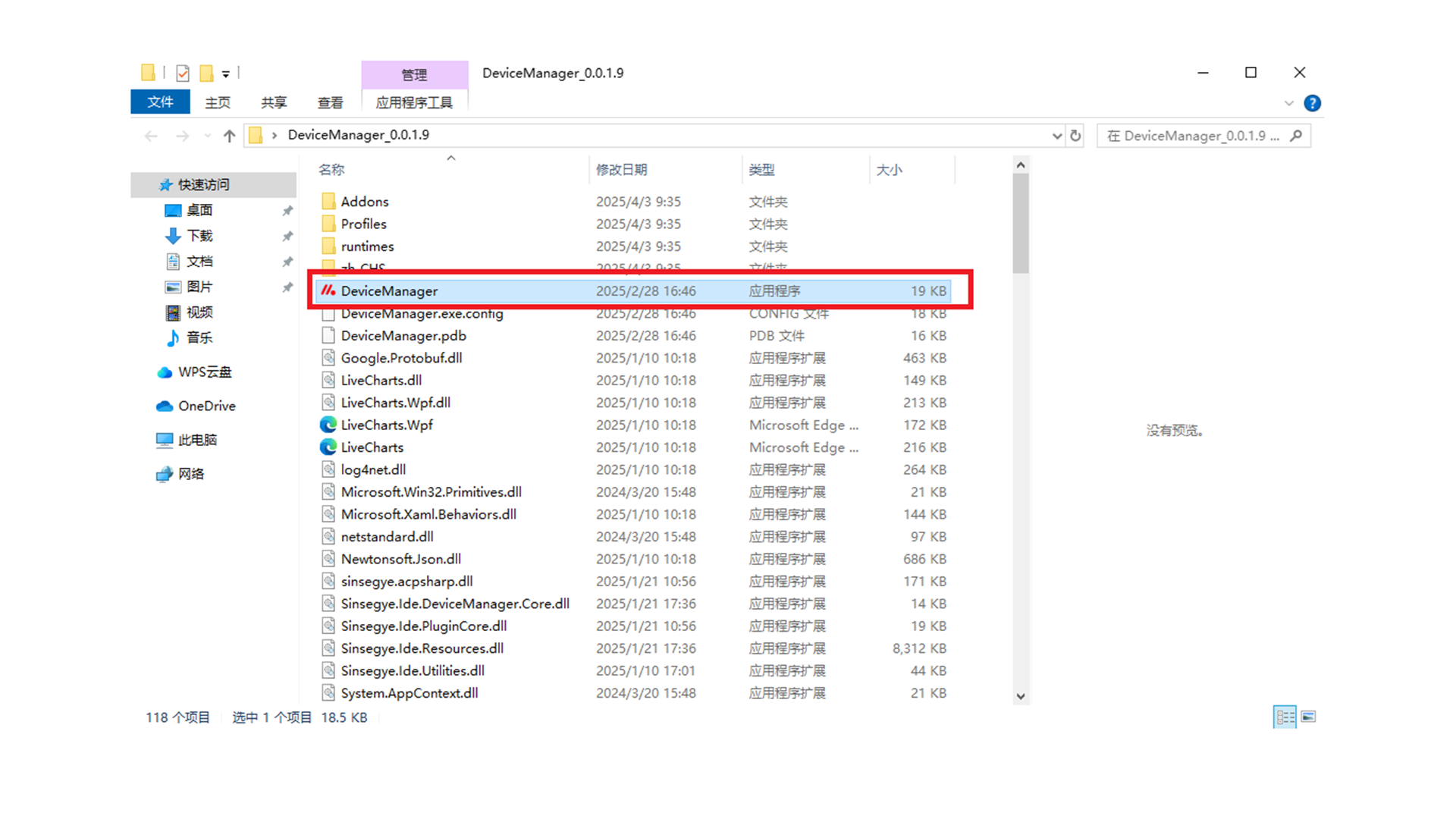Sort by the 修改日期 column header

pyautogui.click(x=621, y=169)
